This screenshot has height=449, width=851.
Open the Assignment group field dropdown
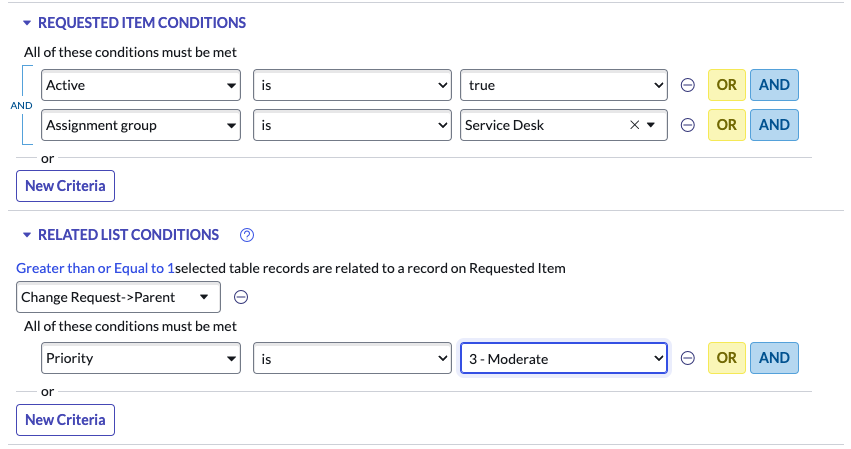[x=141, y=125]
